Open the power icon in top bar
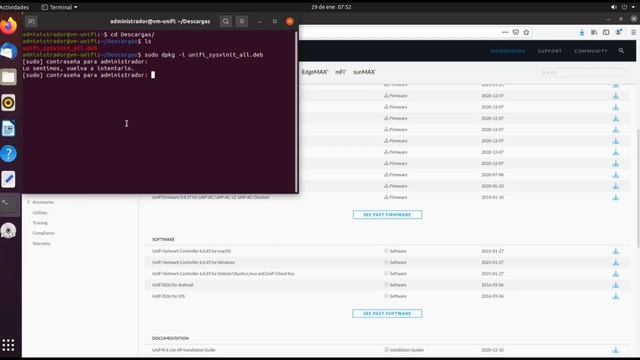 (624, 7)
